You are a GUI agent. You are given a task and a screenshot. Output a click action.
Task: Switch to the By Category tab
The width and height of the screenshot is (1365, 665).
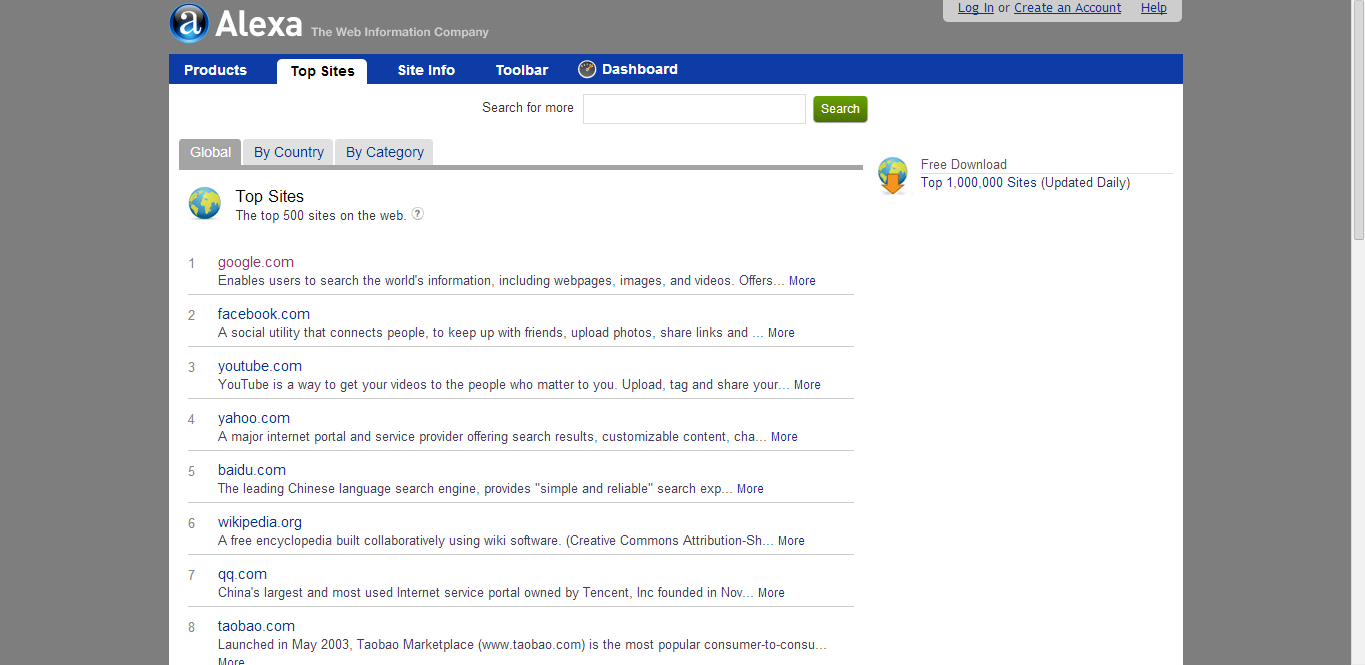coord(385,152)
